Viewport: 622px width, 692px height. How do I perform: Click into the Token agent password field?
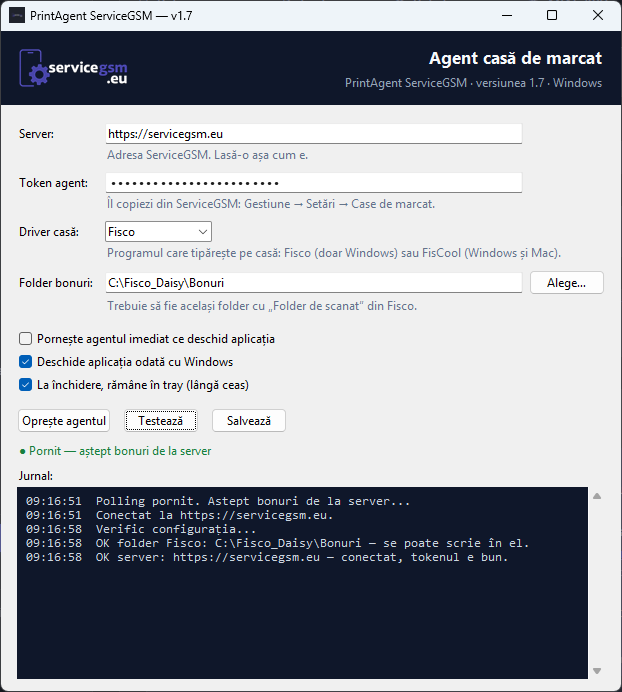tap(314, 183)
